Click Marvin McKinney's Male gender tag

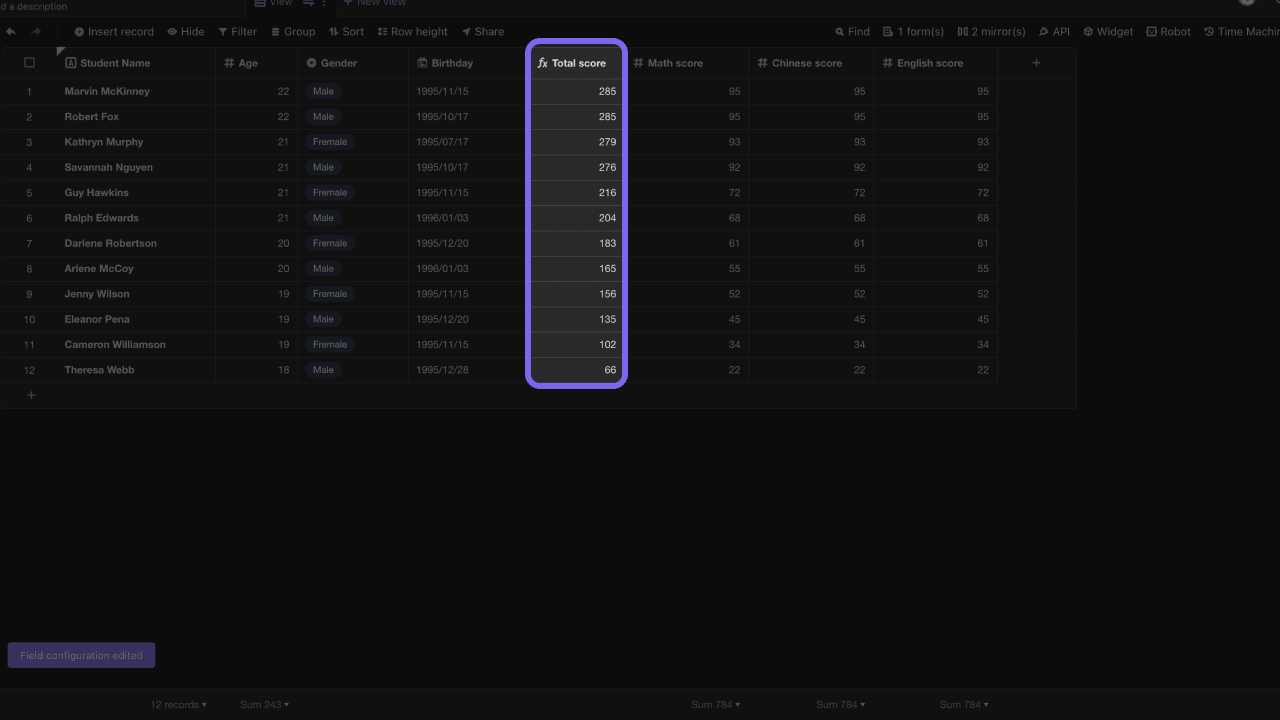click(x=323, y=91)
